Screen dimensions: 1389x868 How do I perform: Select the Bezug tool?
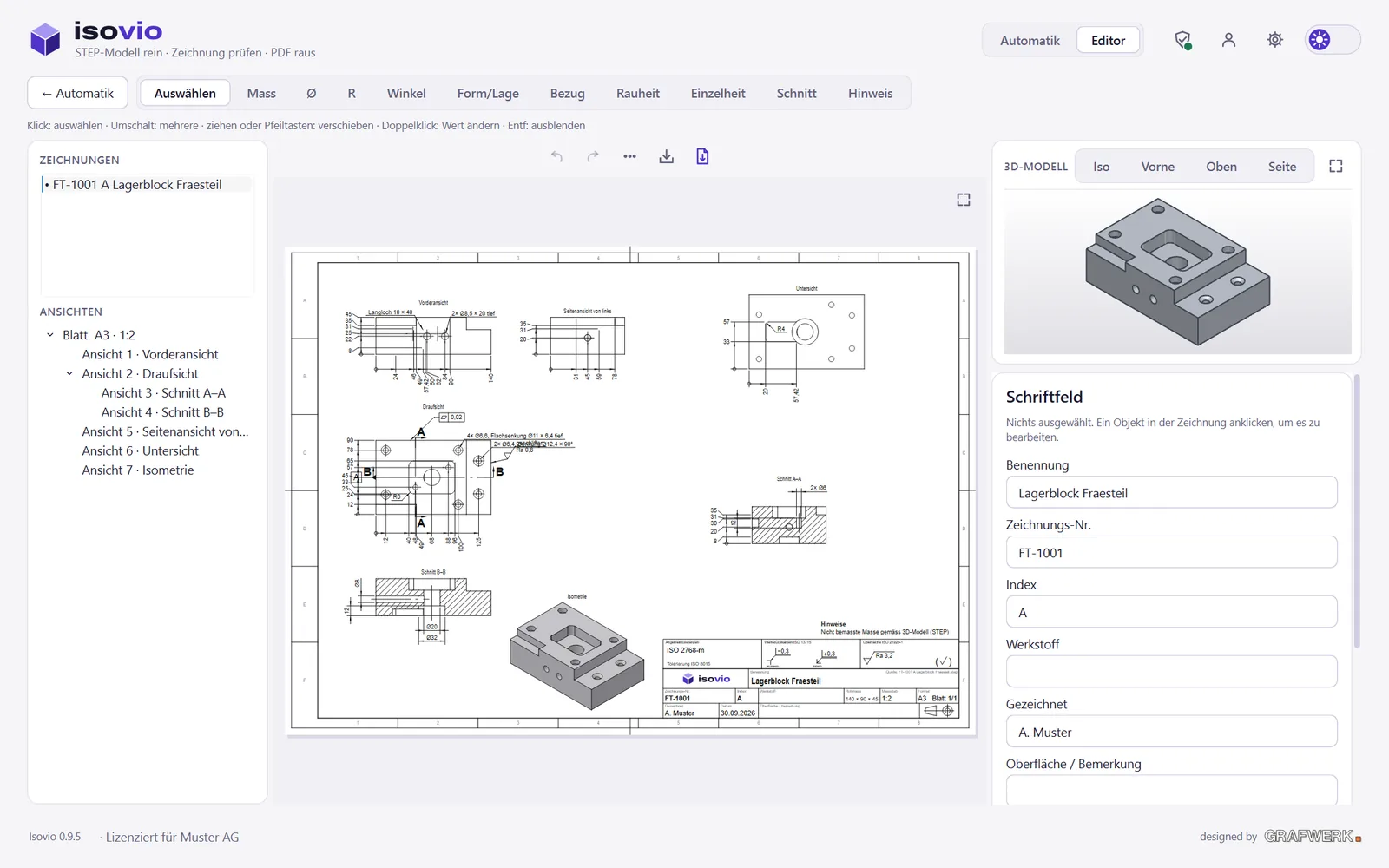(x=567, y=93)
